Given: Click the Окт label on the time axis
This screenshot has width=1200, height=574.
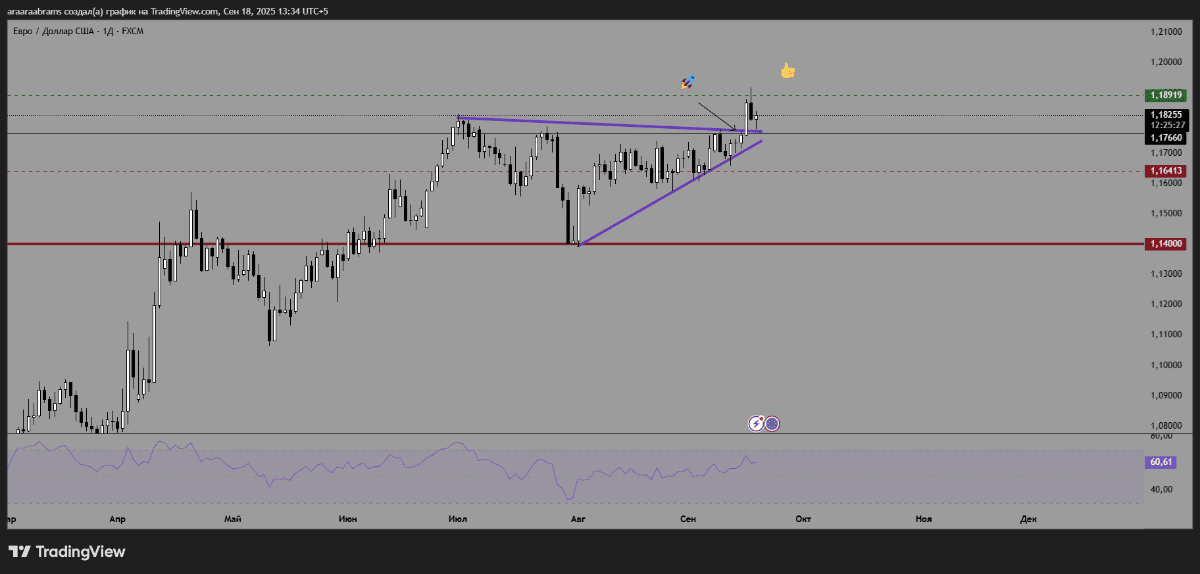Looking at the screenshot, I should (802, 519).
